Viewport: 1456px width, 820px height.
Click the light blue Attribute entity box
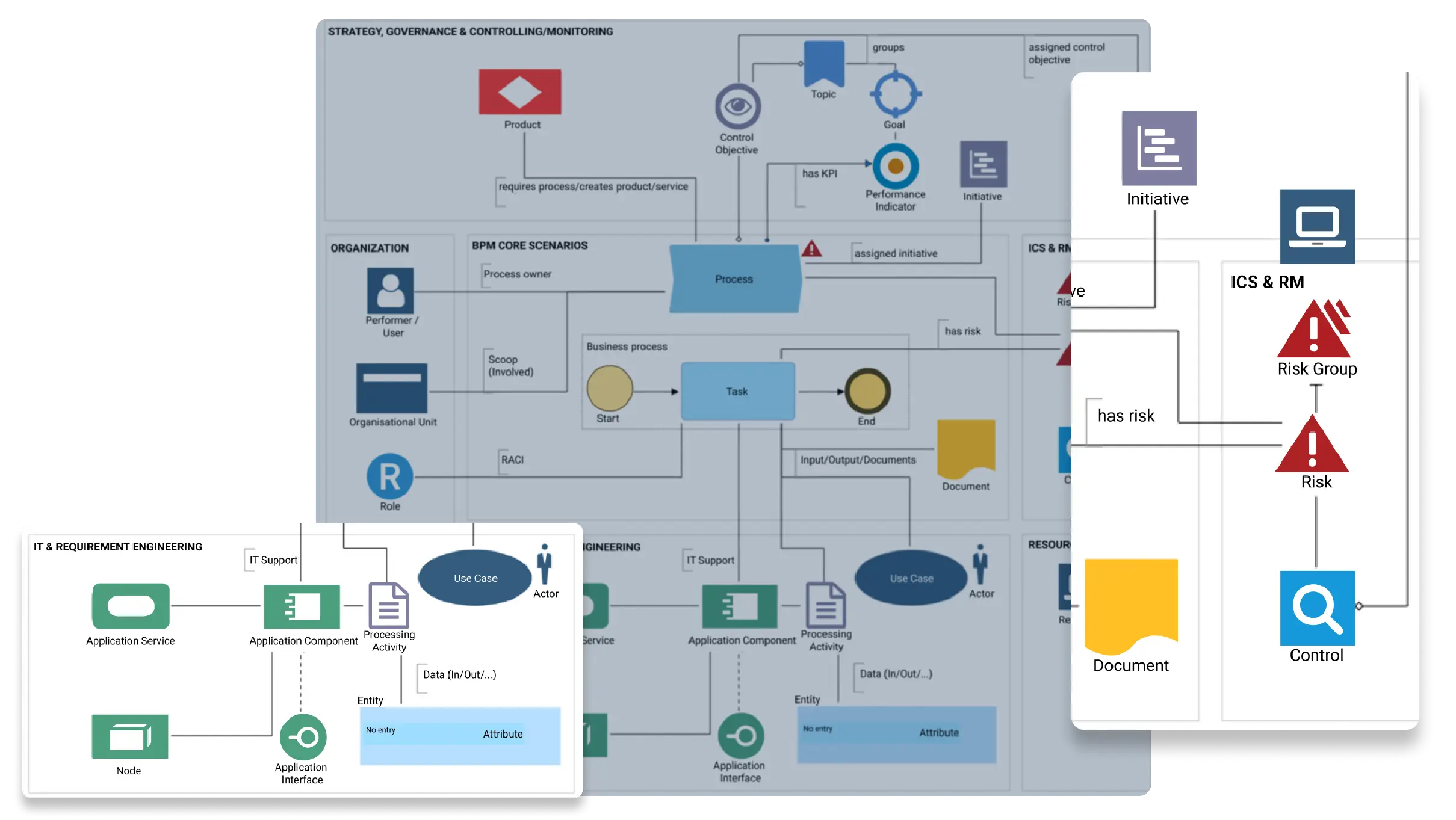(460, 736)
